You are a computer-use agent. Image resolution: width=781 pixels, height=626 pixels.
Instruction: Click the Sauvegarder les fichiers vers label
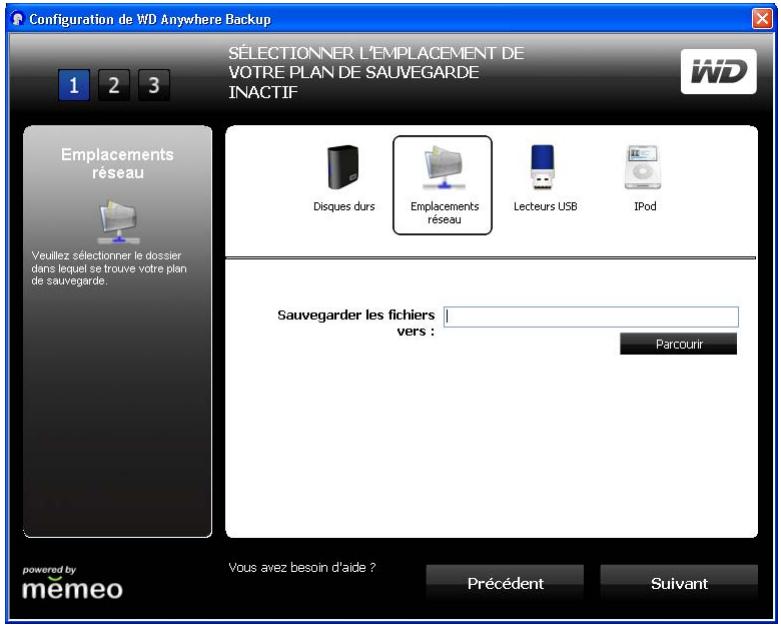(356, 323)
